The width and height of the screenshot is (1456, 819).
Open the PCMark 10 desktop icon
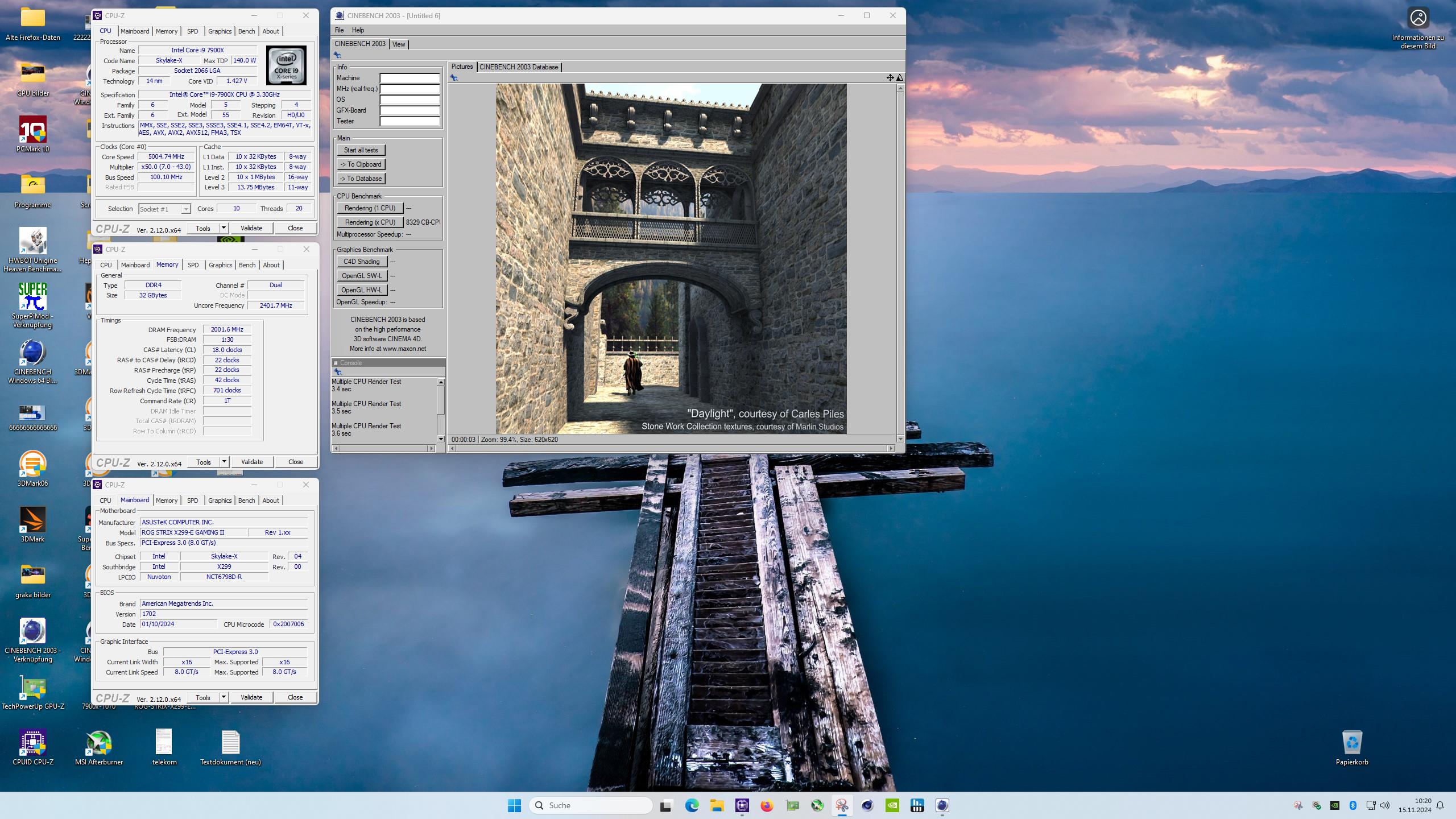(33, 134)
